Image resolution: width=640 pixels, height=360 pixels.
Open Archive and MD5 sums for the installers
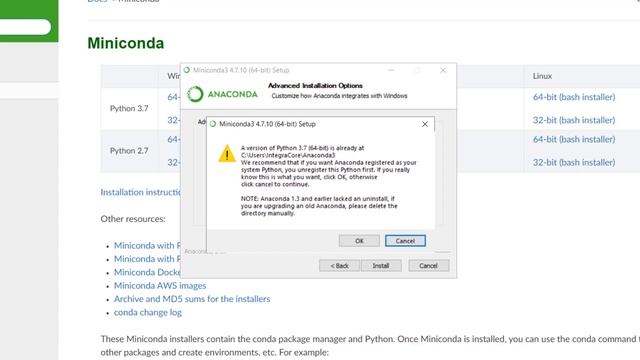[192, 299]
